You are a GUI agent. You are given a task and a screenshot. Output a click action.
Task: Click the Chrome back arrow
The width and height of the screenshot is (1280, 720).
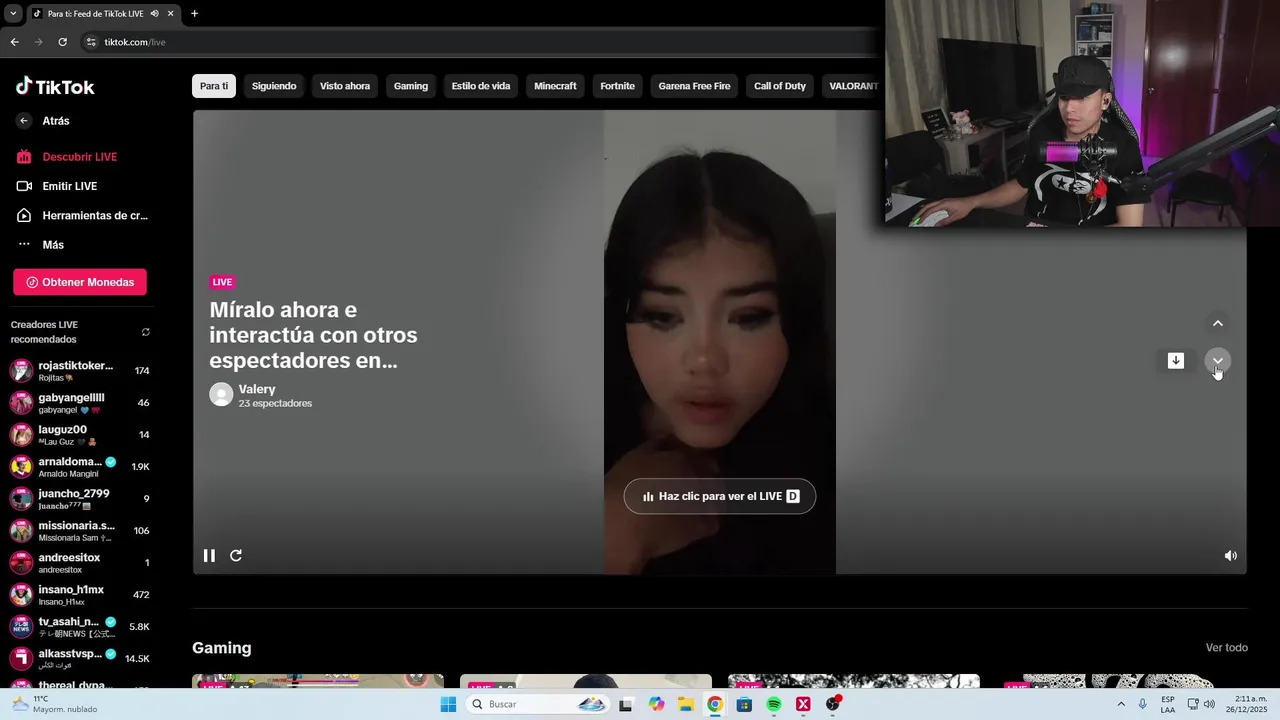pyautogui.click(x=14, y=42)
